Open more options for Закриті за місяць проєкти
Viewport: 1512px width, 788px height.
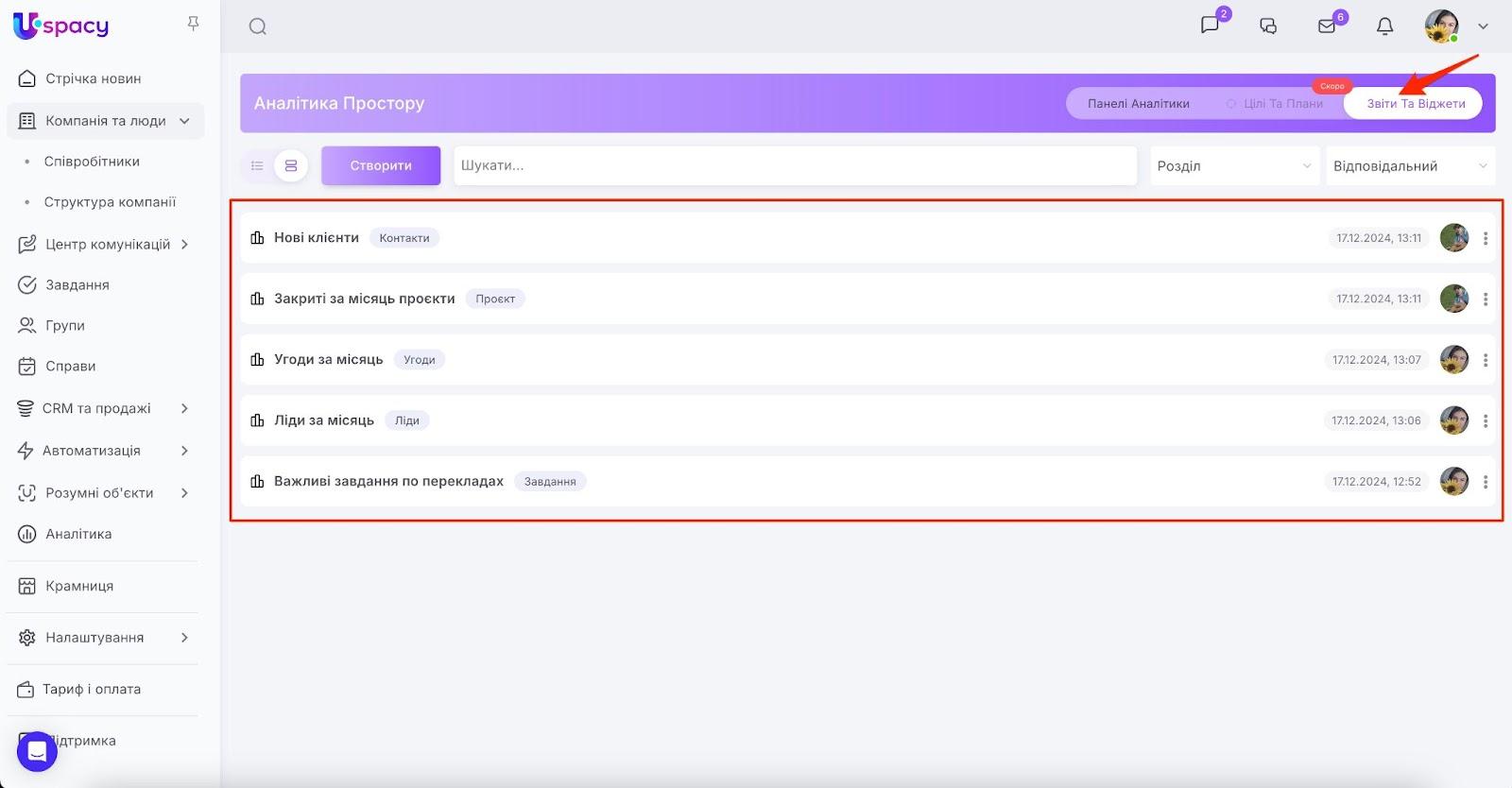[1486, 299]
